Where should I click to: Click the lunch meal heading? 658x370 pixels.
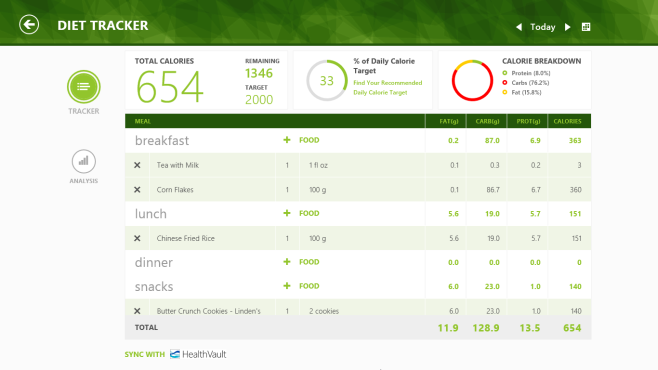click(151, 214)
